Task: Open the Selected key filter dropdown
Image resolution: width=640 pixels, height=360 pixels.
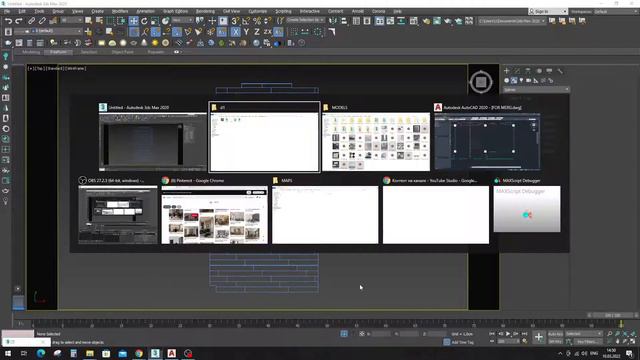Action: (x=584, y=334)
